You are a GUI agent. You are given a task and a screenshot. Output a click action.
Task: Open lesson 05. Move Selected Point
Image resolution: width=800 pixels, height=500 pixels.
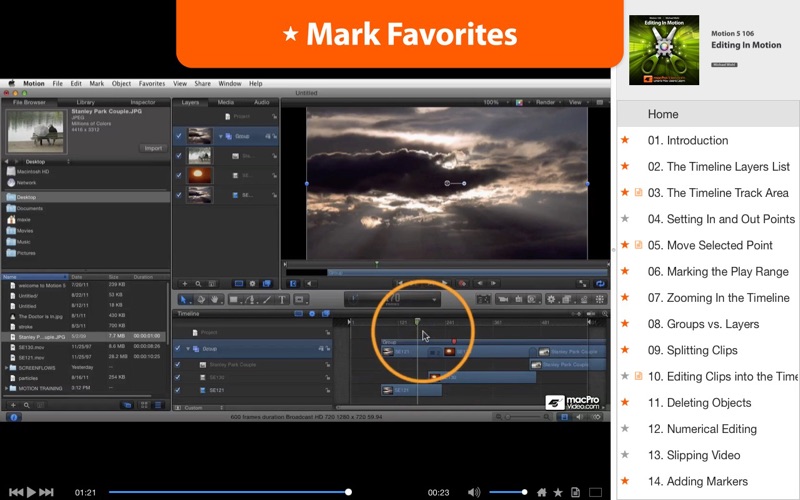point(708,245)
